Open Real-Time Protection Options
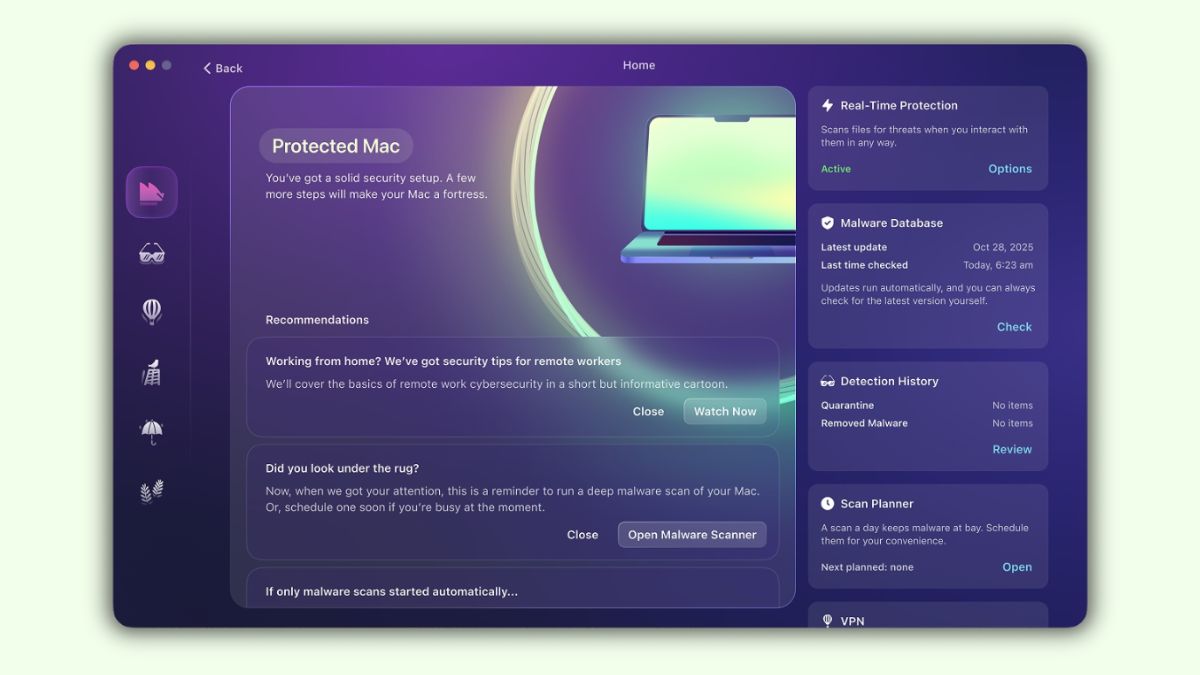This screenshot has height=675, width=1200. click(1010, 169)
